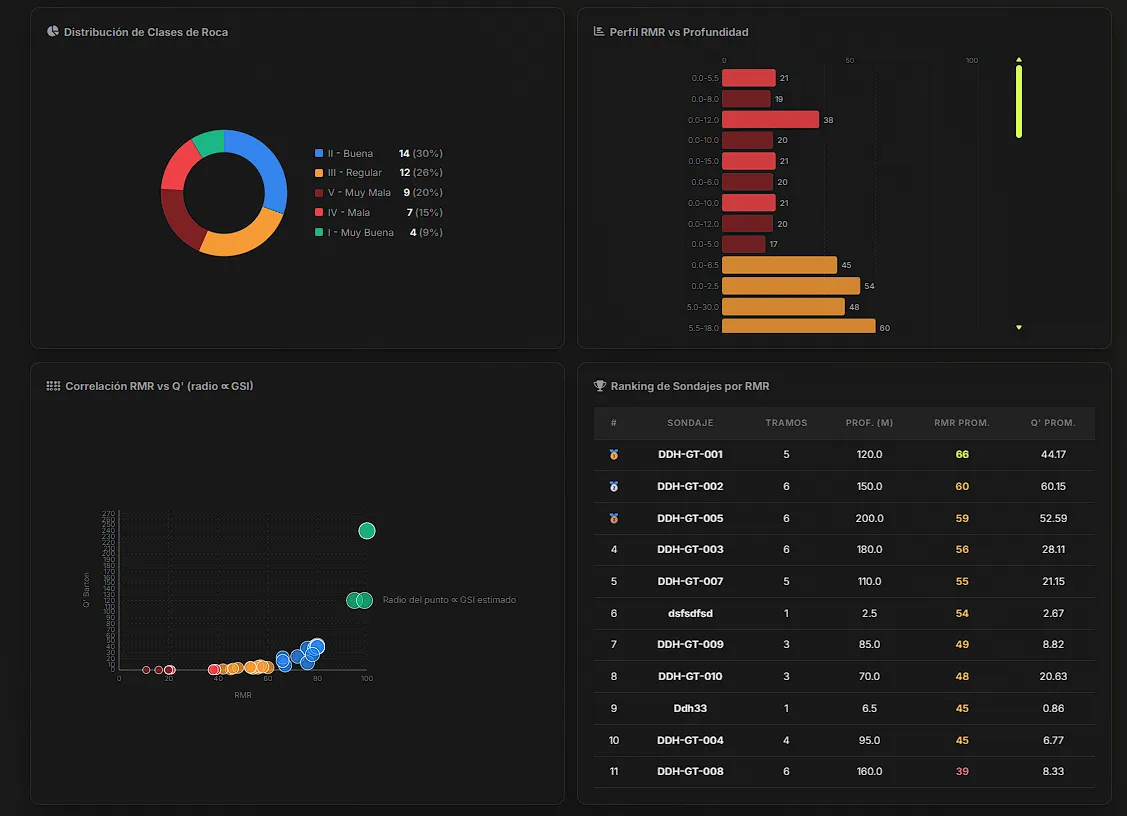Click the trophy icon beside Ranking de Sondajes

pyautogui.click(x=599, y=386)
